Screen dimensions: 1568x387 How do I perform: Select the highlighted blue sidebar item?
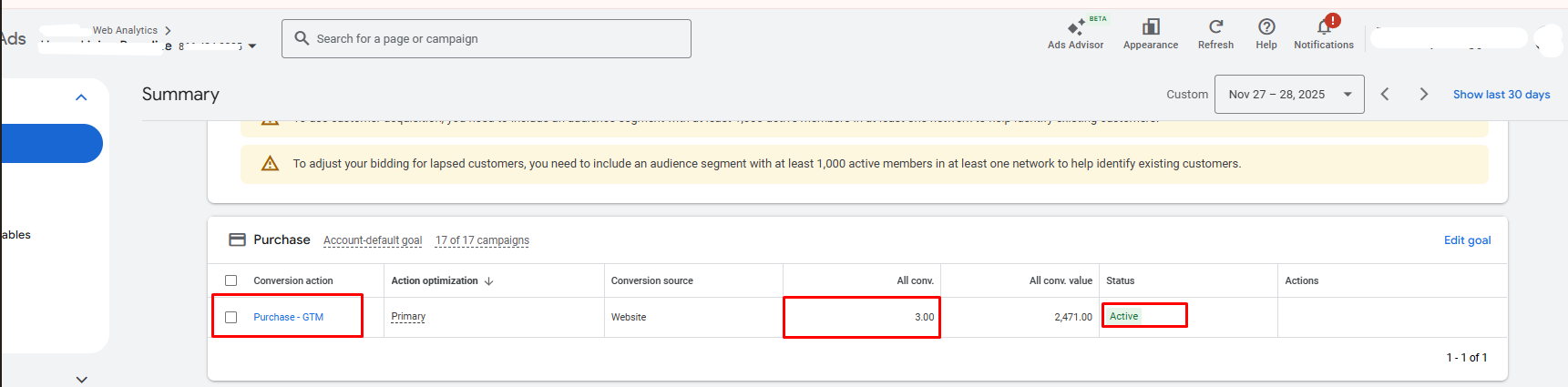51,144
